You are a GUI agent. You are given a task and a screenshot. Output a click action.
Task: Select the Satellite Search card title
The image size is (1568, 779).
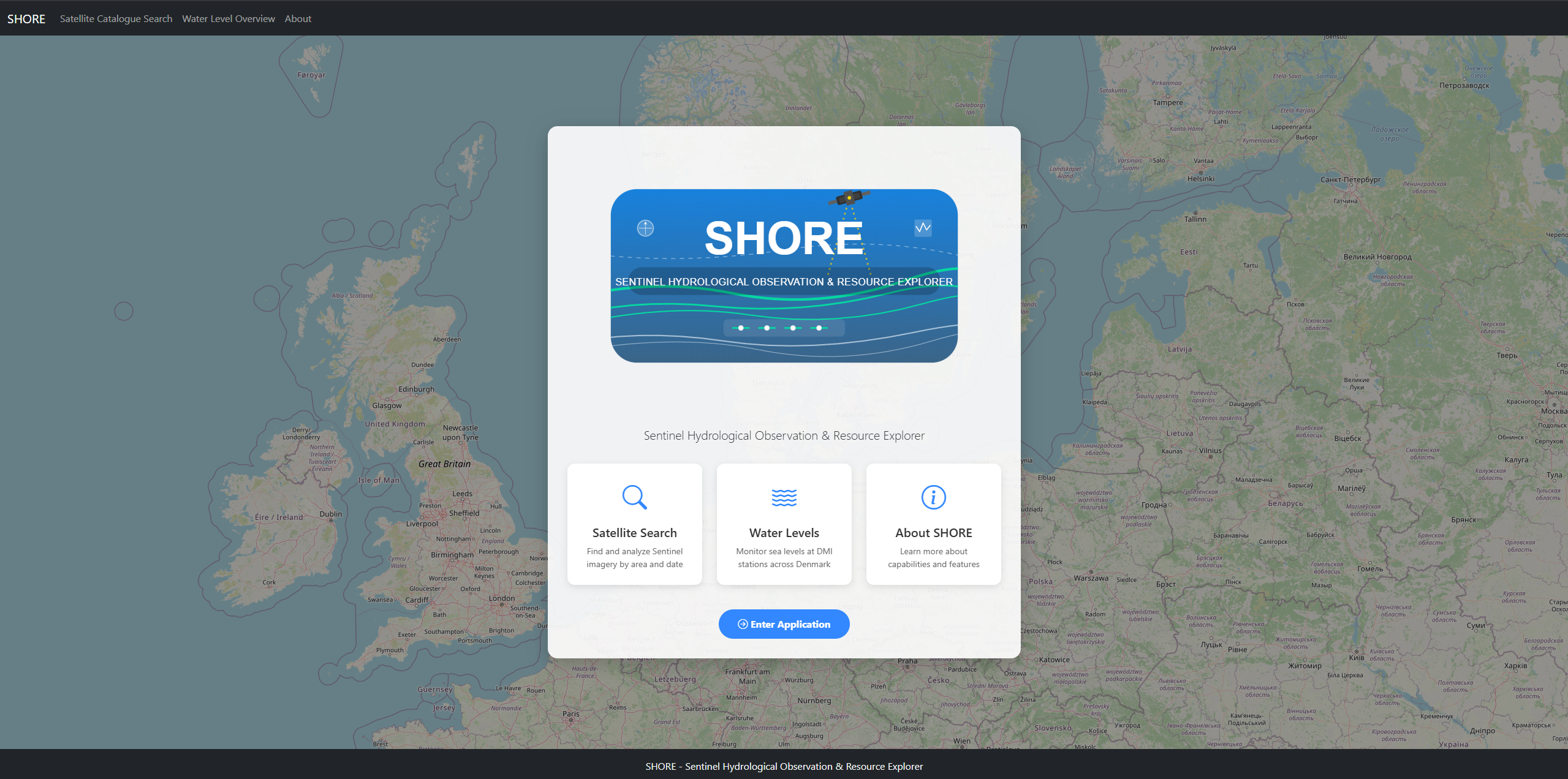(634, 533)
